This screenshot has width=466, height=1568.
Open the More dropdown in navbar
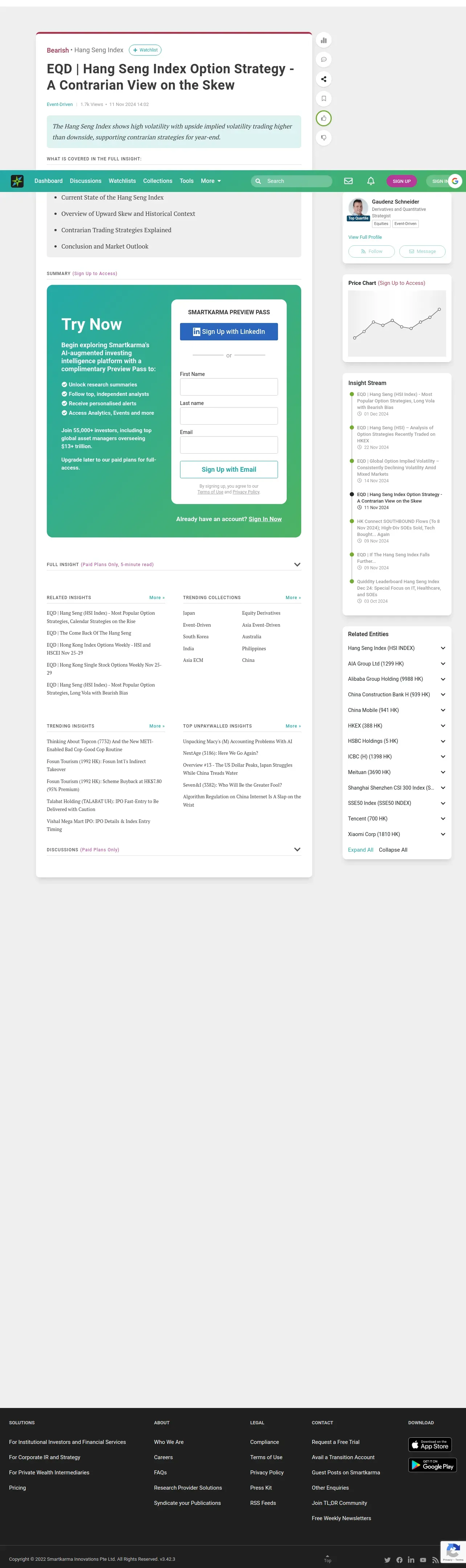pos(211,181)
